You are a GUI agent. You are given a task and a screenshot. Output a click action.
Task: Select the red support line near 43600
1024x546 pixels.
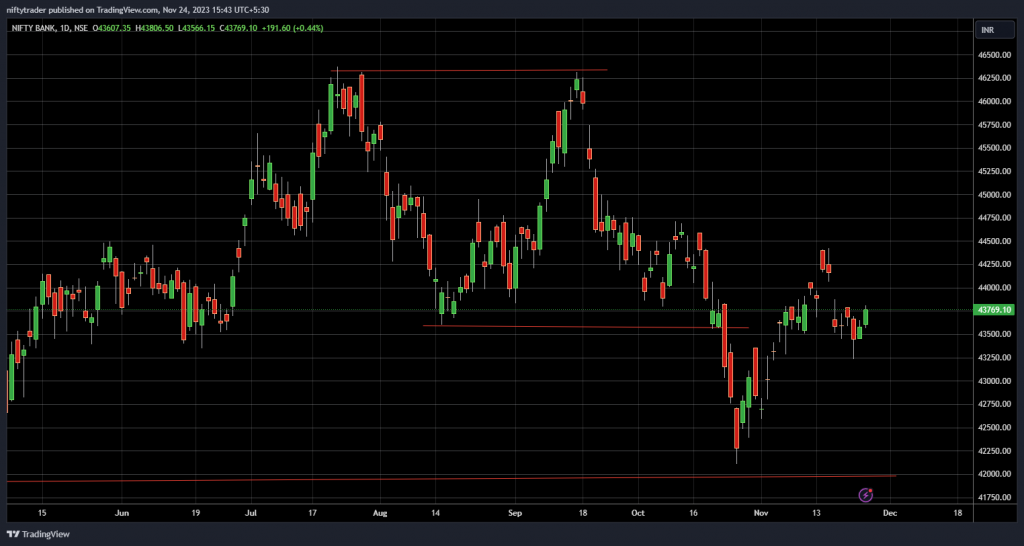click(x=586, y=327)
